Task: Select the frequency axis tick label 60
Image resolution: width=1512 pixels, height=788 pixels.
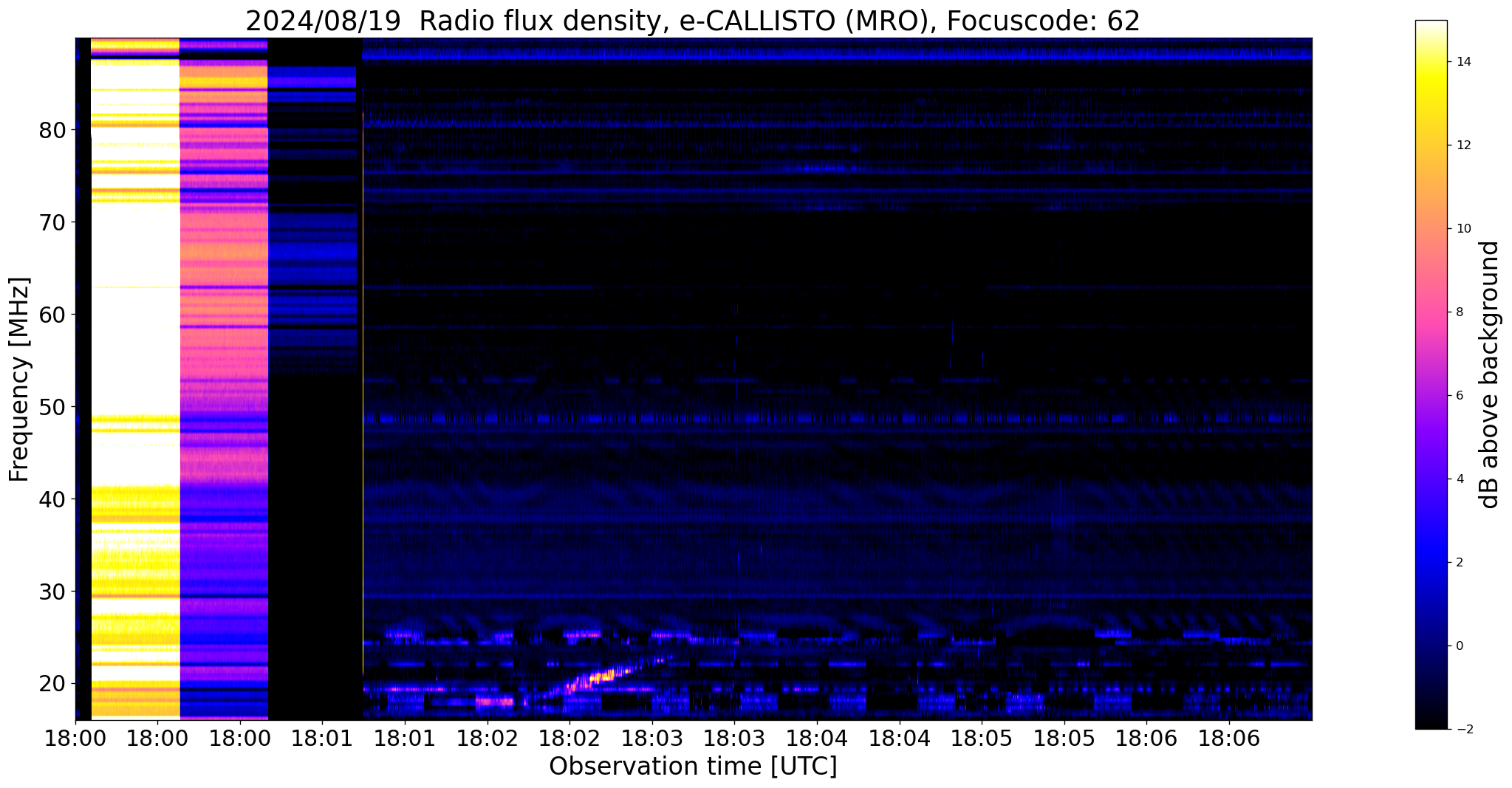Action: point(52,315)
